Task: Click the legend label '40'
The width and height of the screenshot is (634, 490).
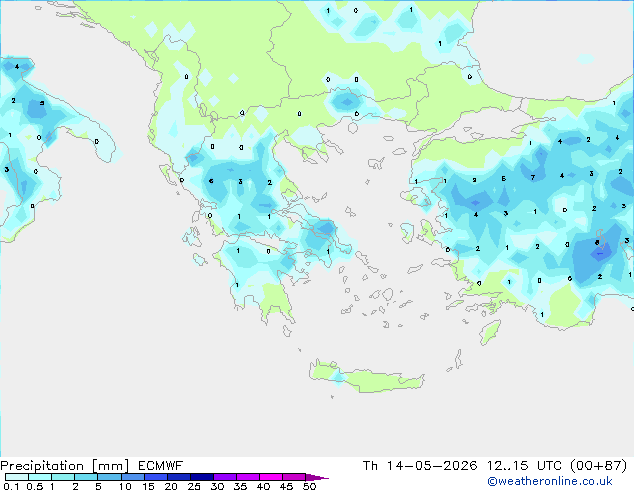Action: [x=263, y=486]
